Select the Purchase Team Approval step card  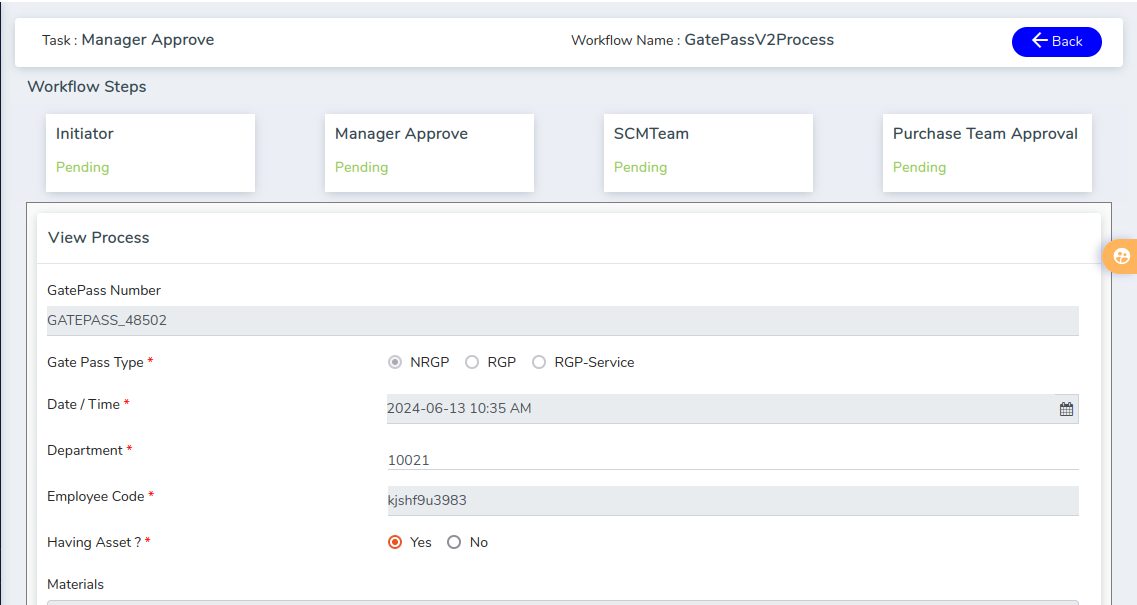(x=987, y=152)
